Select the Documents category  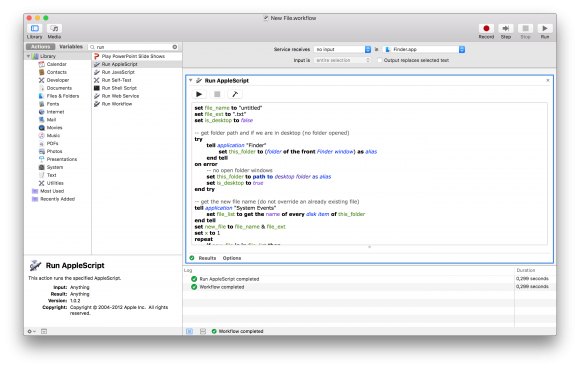(59, 88)
